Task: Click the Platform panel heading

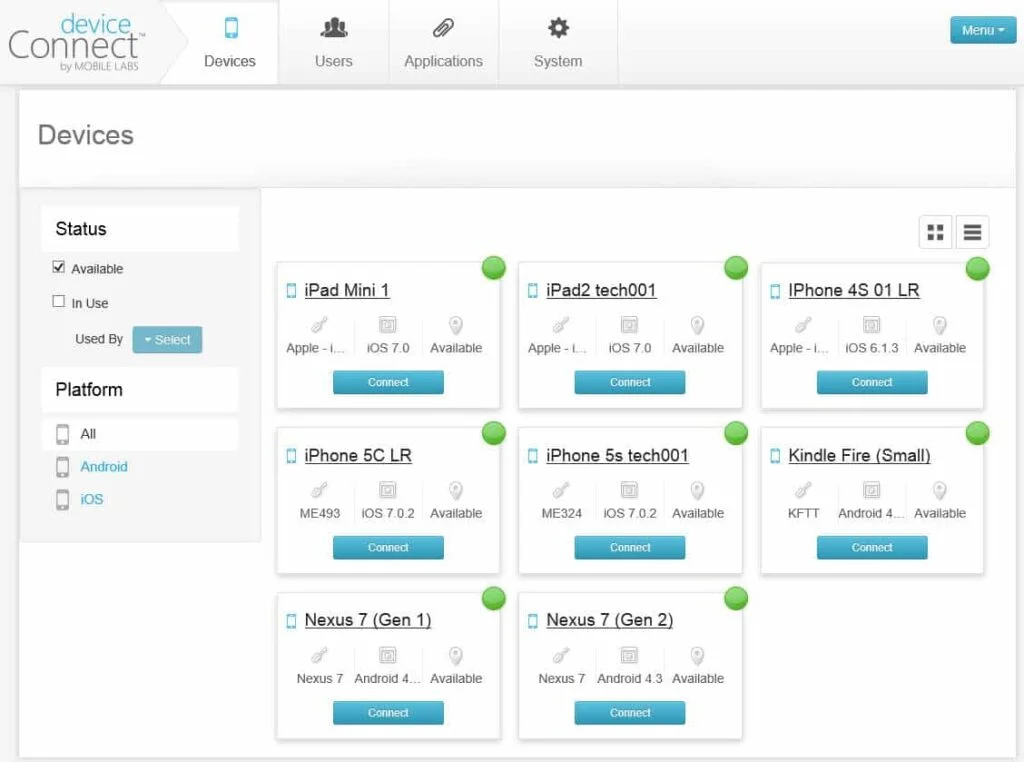Action: click(x=89, y=390)
